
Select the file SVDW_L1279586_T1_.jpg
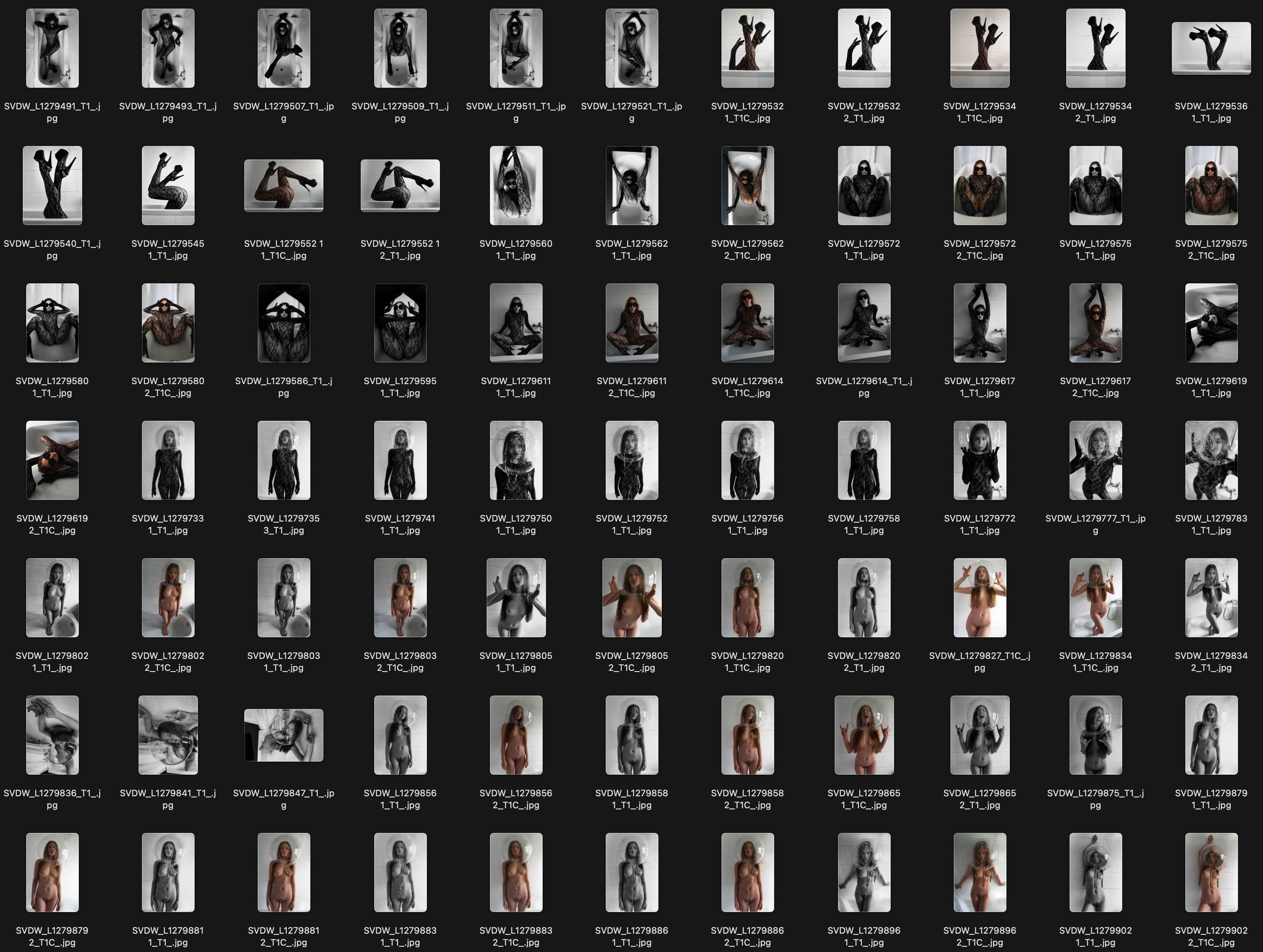(284, 323)
